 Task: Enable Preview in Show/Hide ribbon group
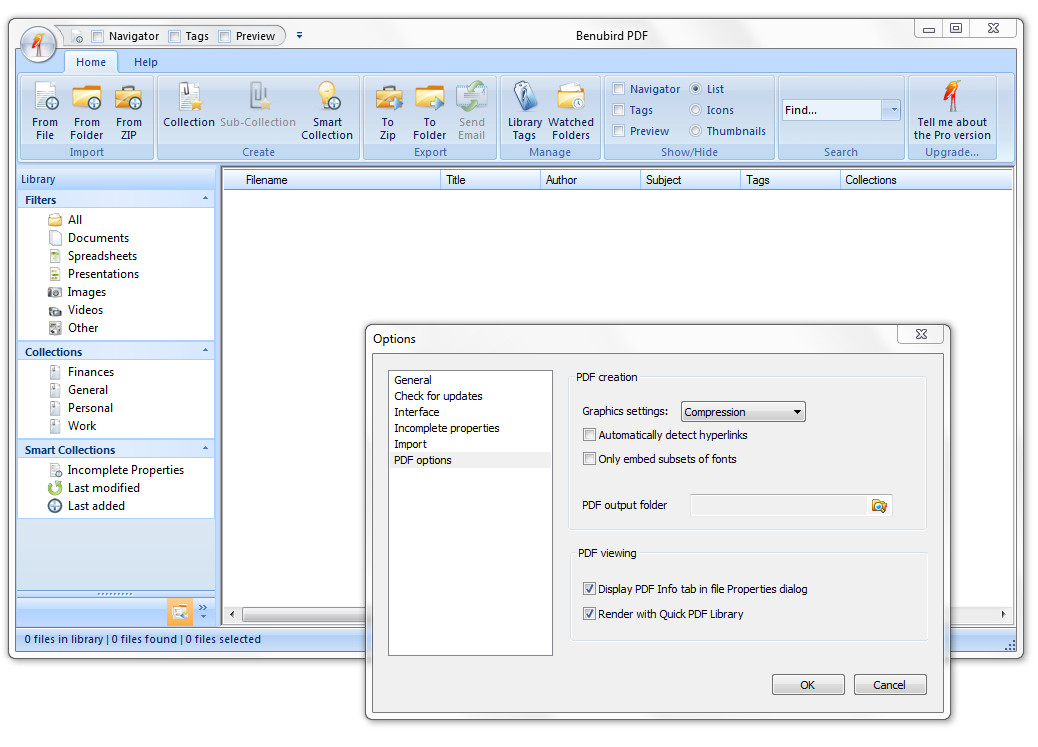coord(618,131)
